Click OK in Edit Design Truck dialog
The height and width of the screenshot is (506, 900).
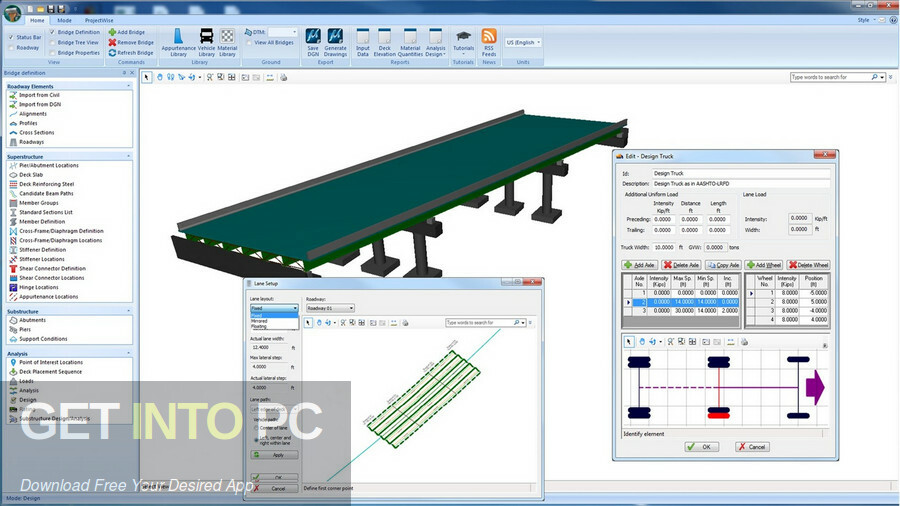[701, 447]
